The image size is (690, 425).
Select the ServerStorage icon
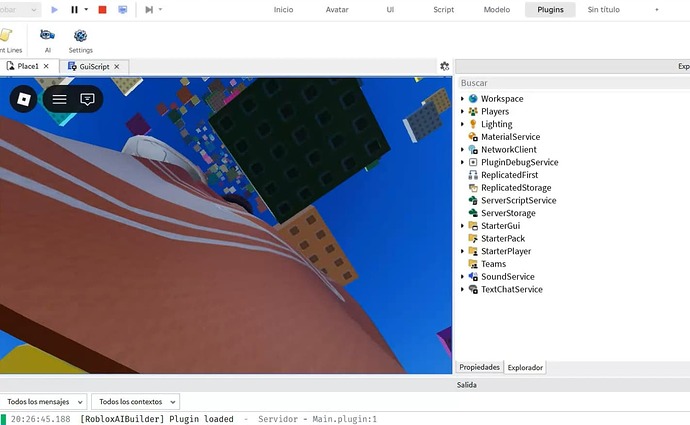tap(473, 213)
